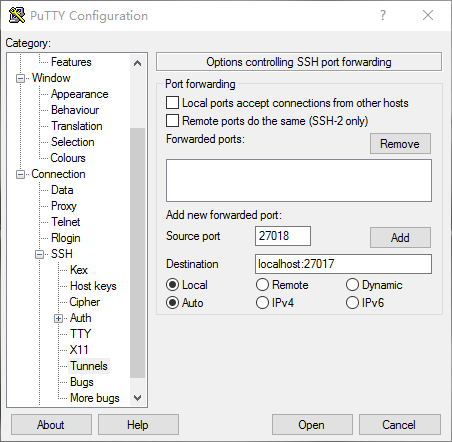Open the Bugs category
The width and height of the screenshot is (452, 442).
[x=82, y=382]
